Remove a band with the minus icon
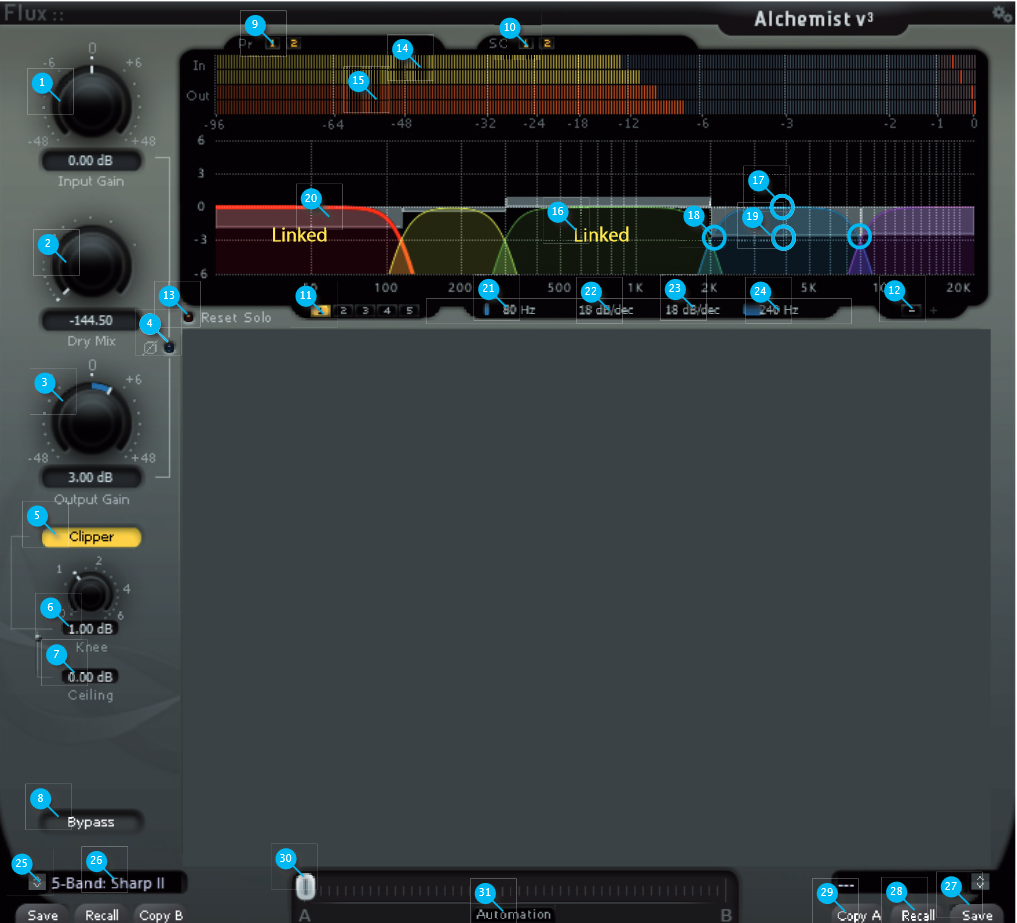 pyautogui.click(x=912, y=311)
